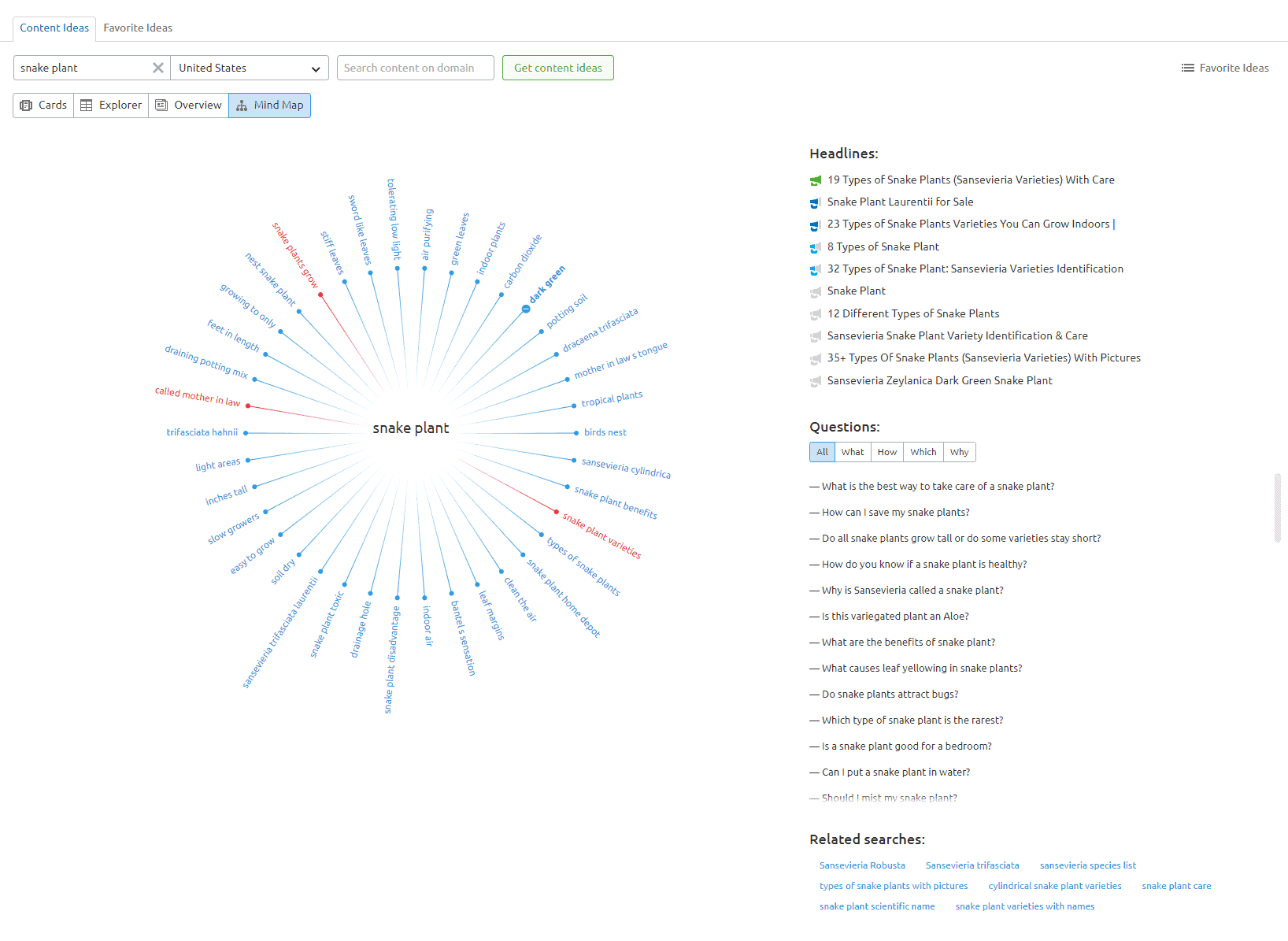1288x941 pixels.
Task: Select sansevieria cylindrica mind map node
Action: click(x=626, y=468)
